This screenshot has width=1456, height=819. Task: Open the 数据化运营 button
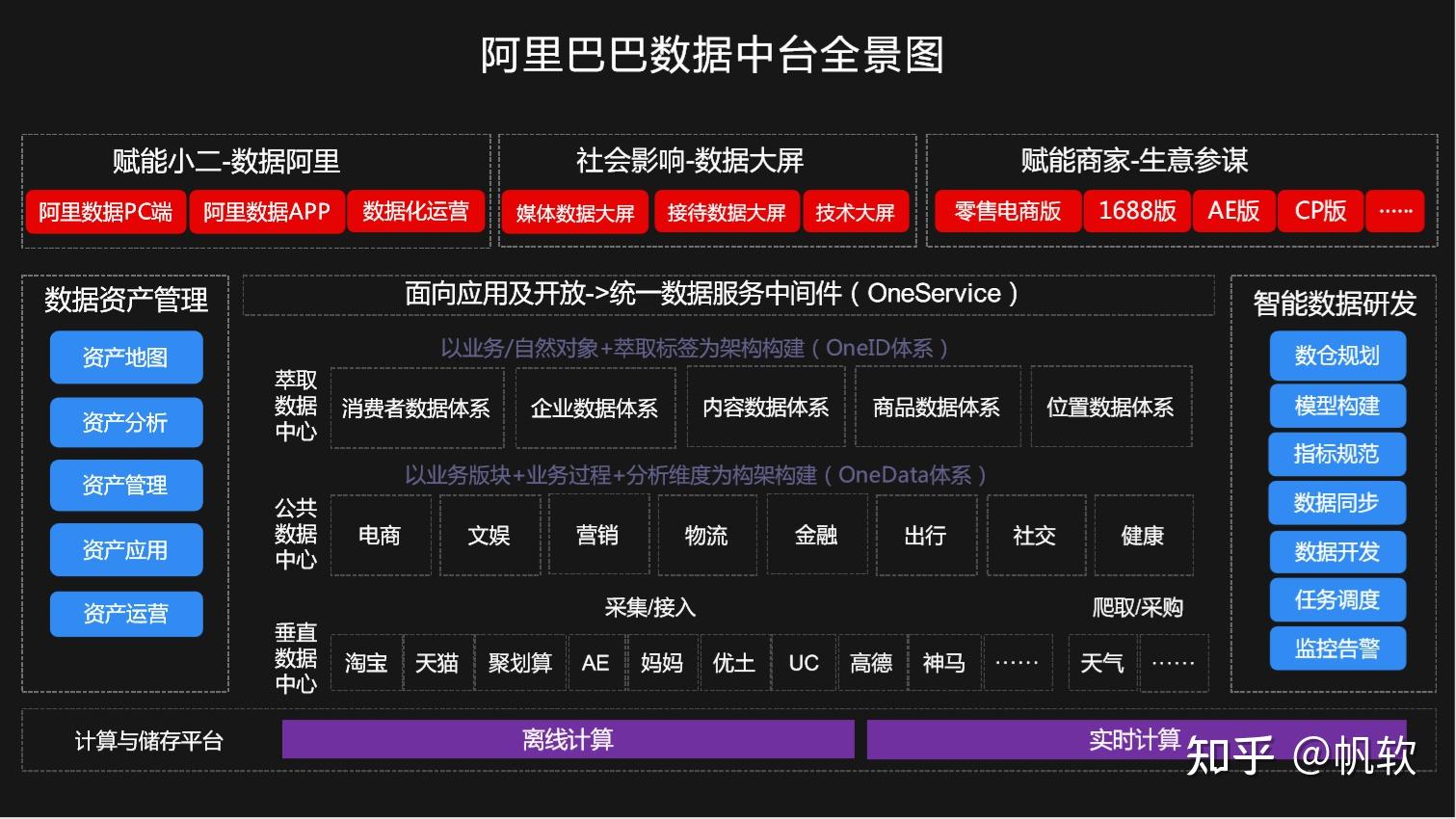click(x=415, y=212)
